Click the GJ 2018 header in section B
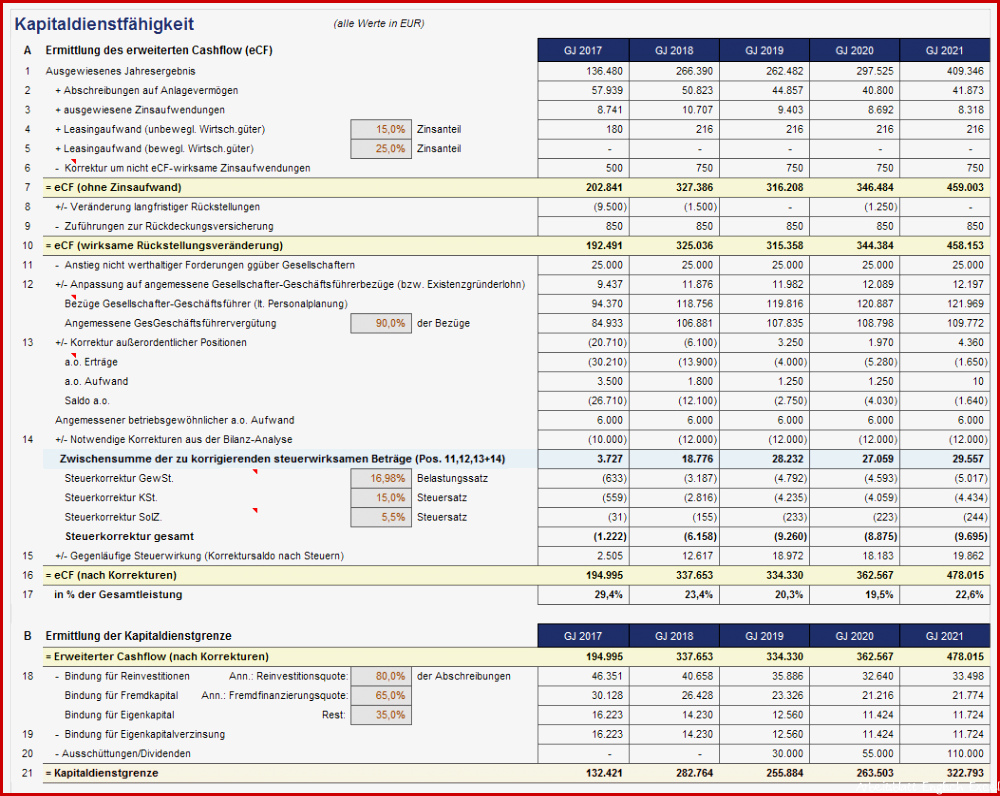 coord(673,636)
